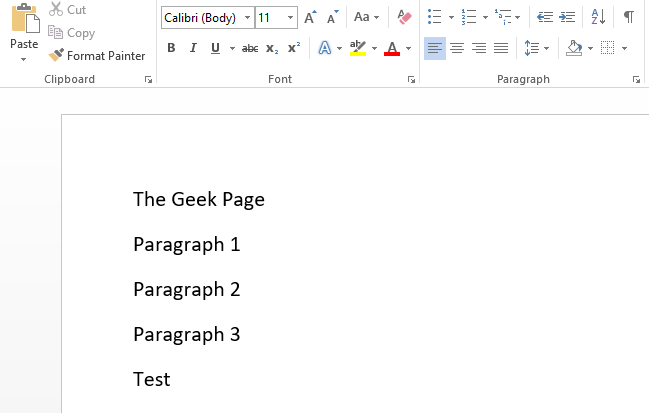Toggle strikethrough formatting
The height and width of the screenshot is (413, 649).
[x=250, y=48]
